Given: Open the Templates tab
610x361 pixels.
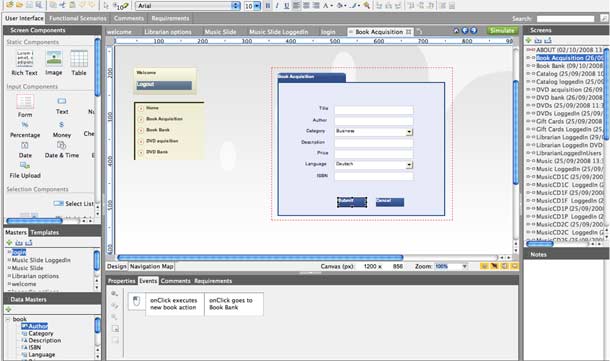Looking at the screenshot, I should point(45,232).
